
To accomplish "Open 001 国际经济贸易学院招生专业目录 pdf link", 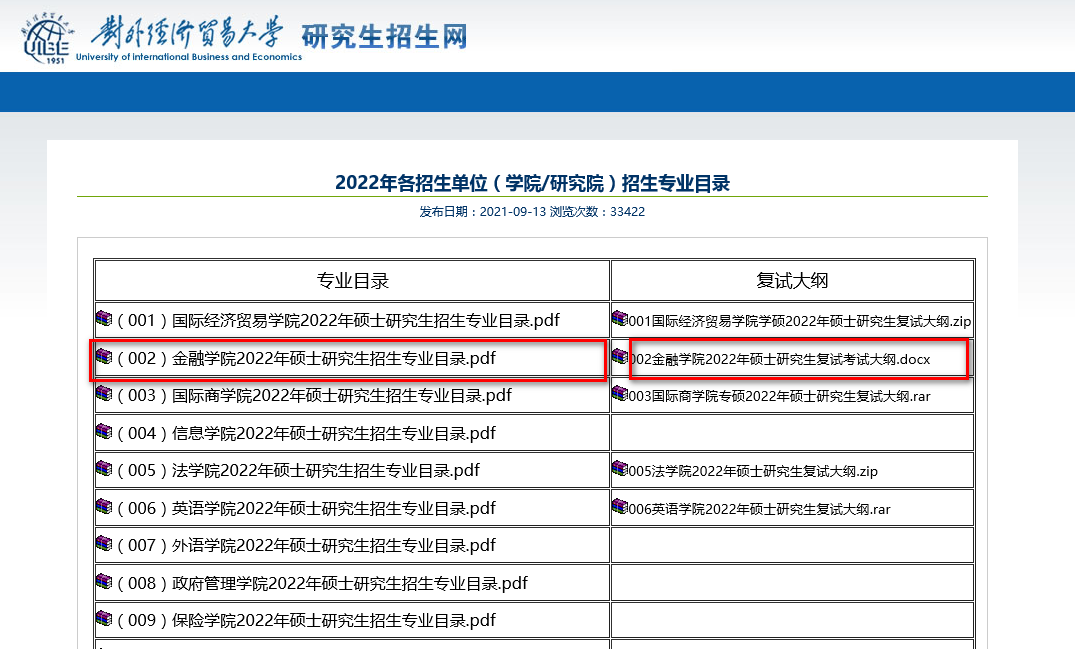I will [x=338, y=321].
